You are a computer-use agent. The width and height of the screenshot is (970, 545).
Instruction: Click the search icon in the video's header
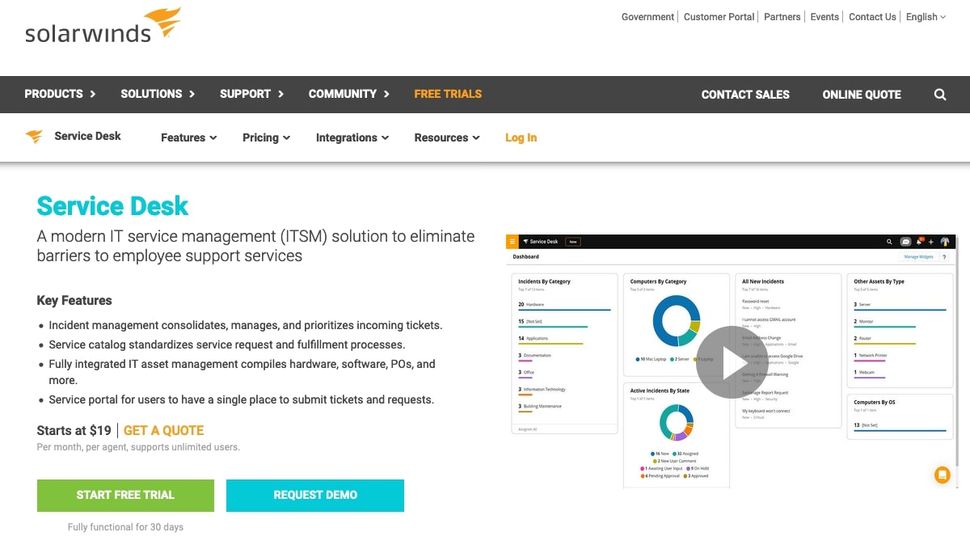(889, 242)
